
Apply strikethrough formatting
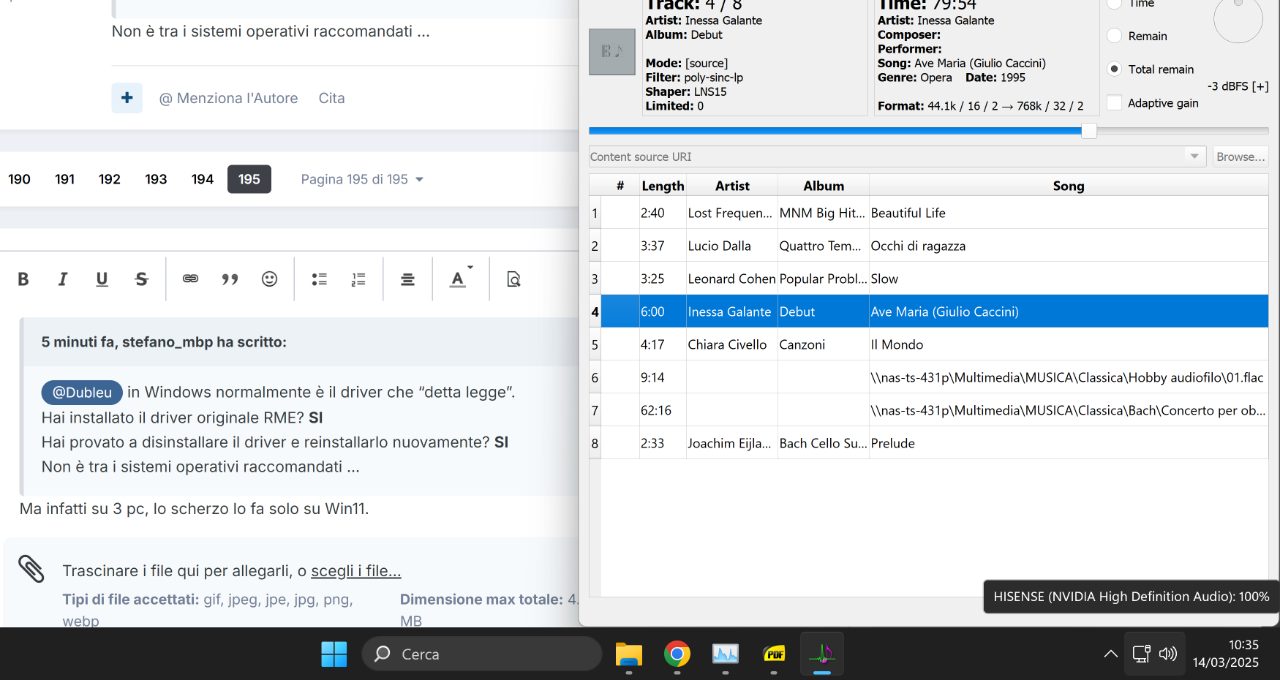141,279
